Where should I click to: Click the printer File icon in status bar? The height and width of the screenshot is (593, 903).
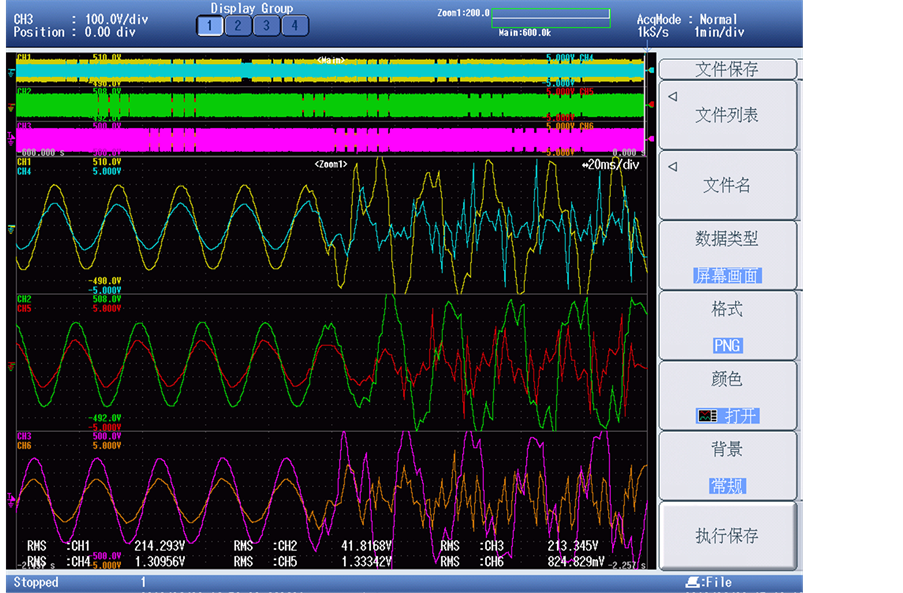pos(692,581)
